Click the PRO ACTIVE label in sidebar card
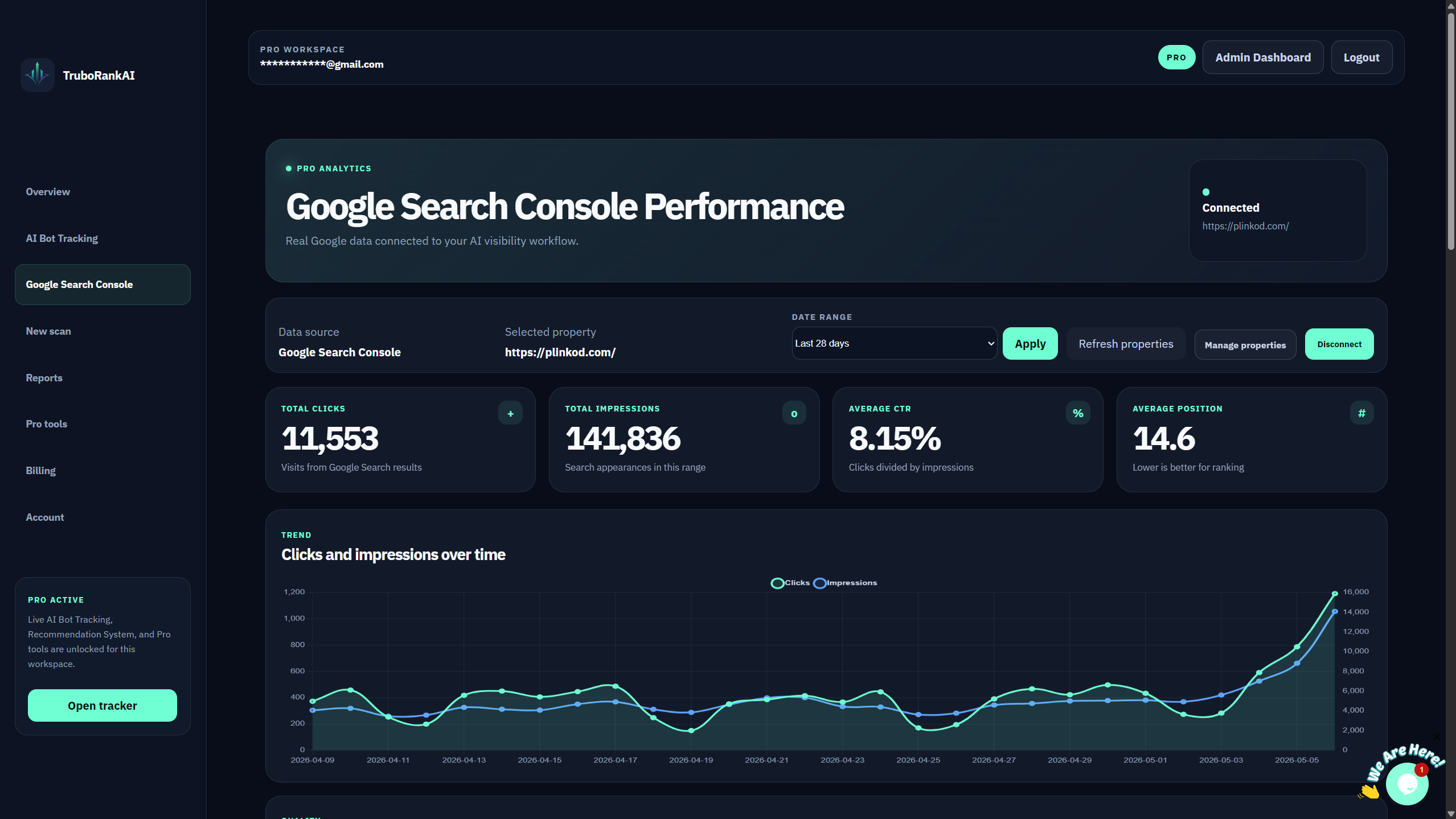The width and height of the screenshot is (1456, 819). tap(56, 600)
